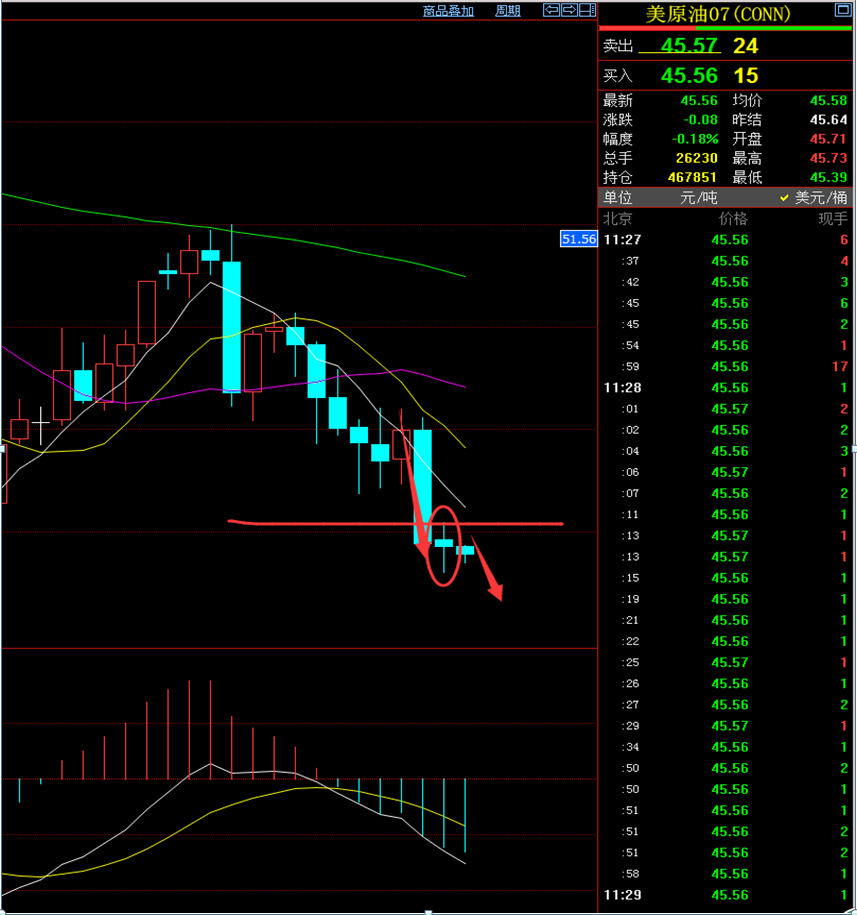Click the buy volume 15
857x915 pixels.
click(x=746, y=75)
